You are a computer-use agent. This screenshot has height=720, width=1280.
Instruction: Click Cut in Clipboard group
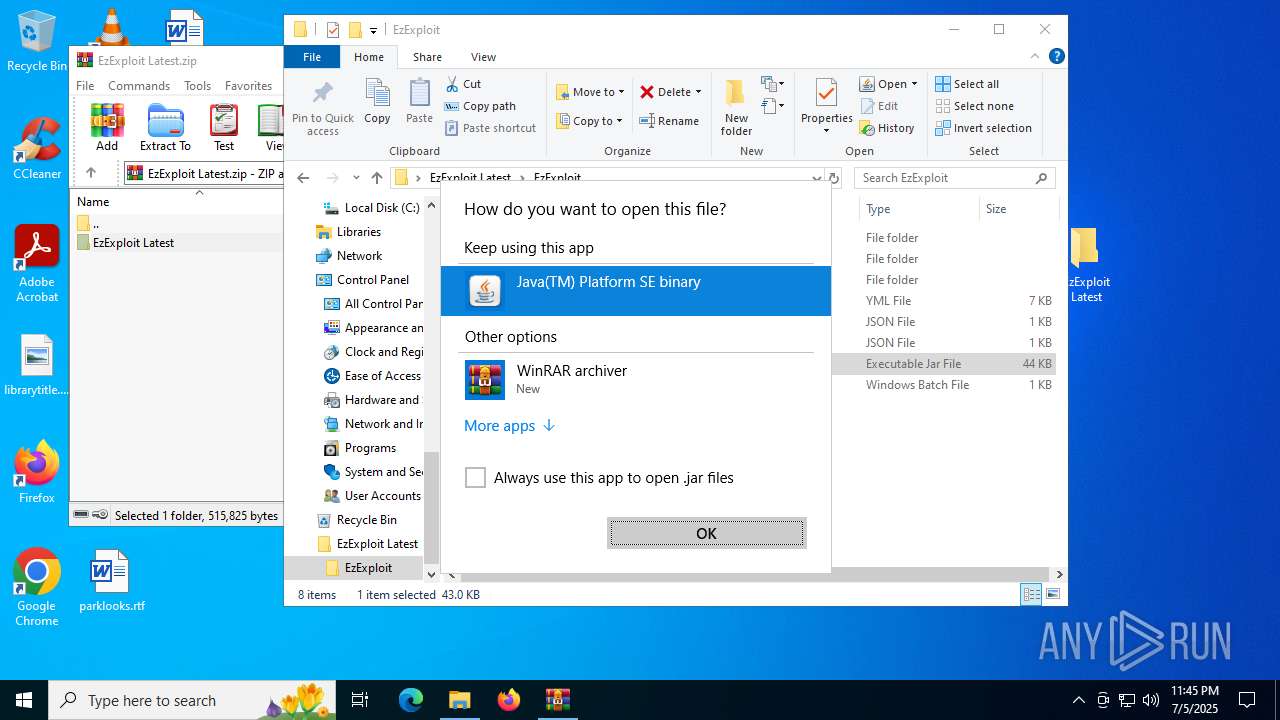click(463, 84)
